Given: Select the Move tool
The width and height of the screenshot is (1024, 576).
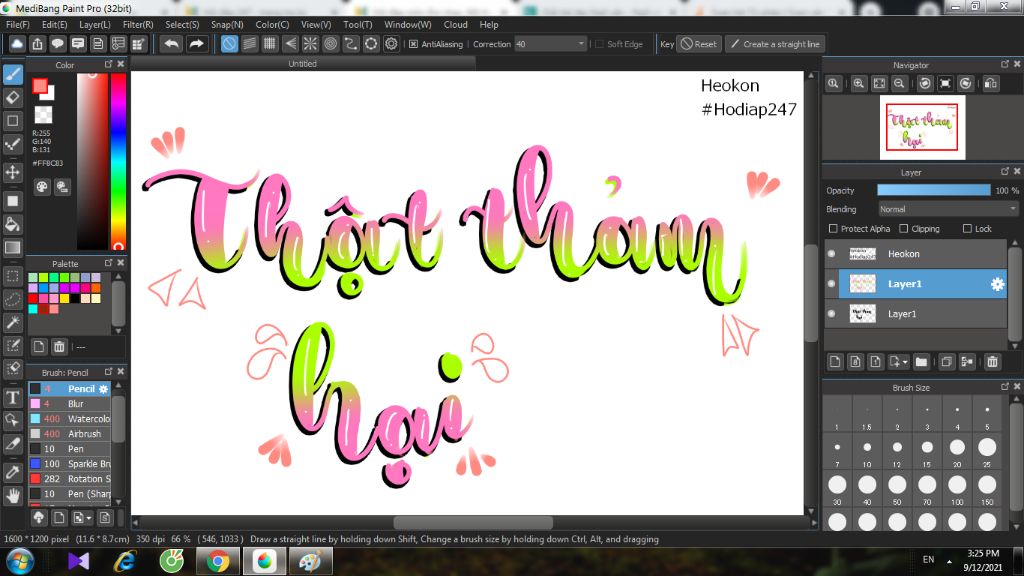Looking at the screenshot, I should click(12, 172).
